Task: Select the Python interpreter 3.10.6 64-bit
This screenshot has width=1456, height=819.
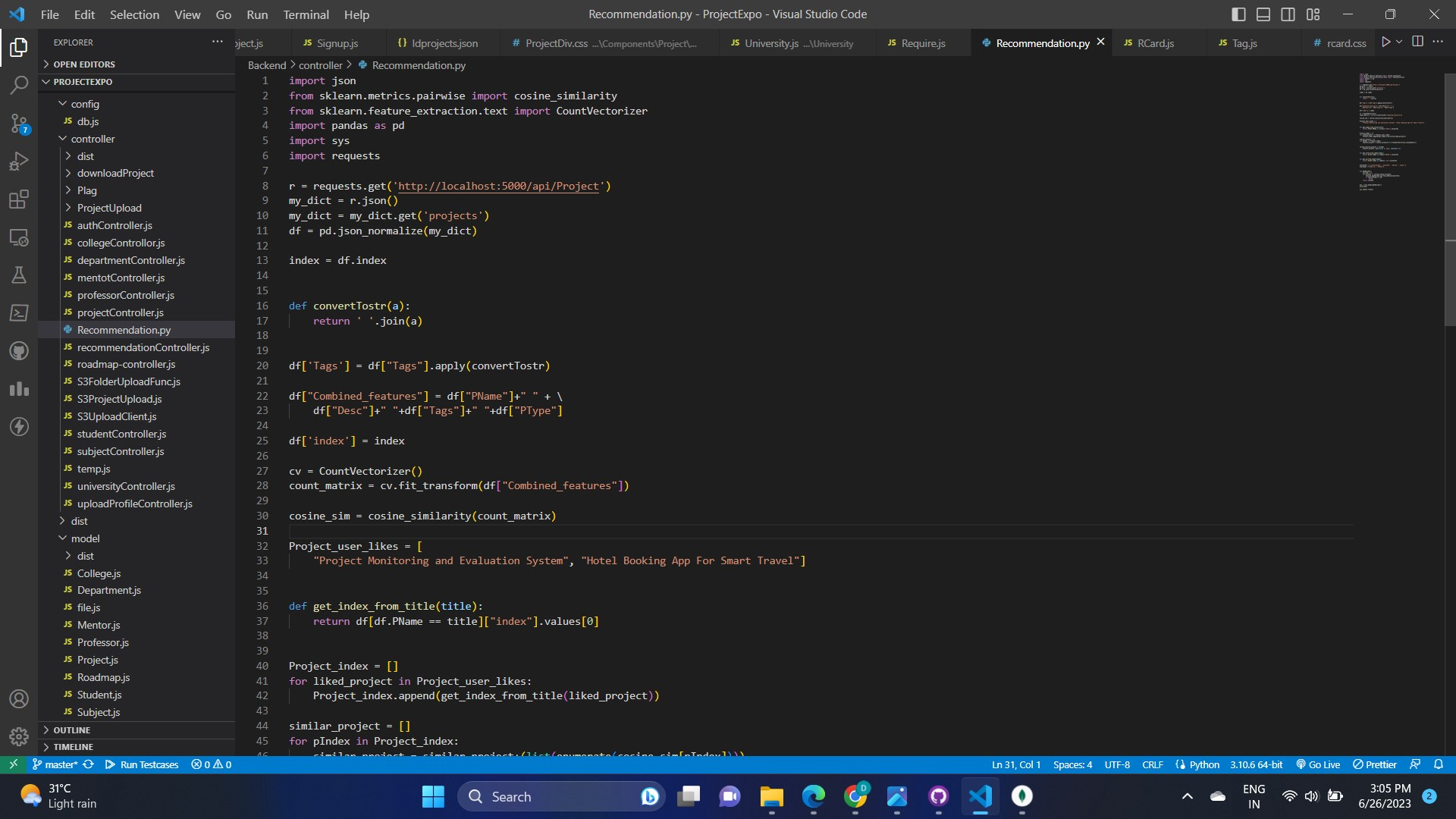Action: [1255, 764]
